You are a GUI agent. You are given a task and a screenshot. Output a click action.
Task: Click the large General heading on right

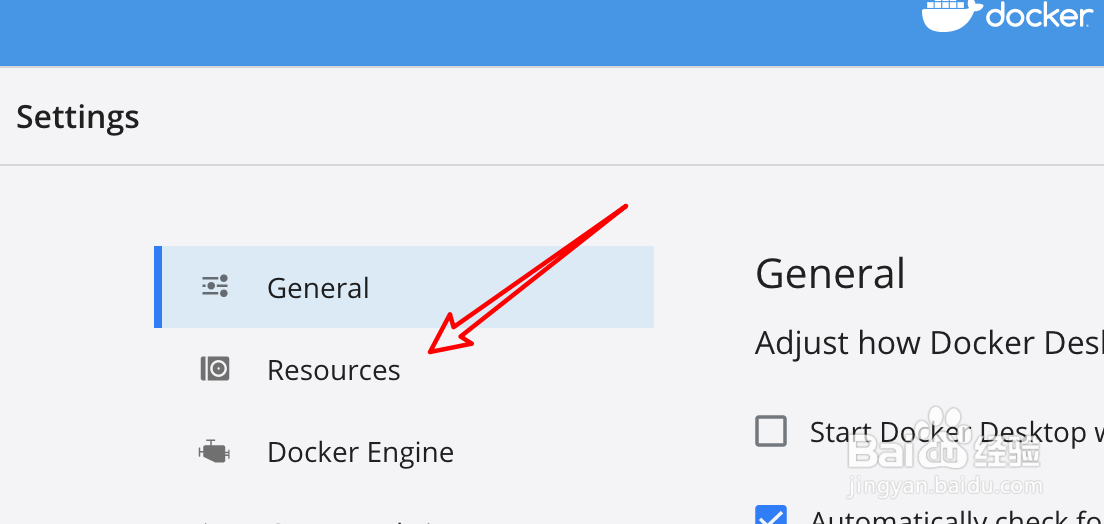click(x=830, y=273)
